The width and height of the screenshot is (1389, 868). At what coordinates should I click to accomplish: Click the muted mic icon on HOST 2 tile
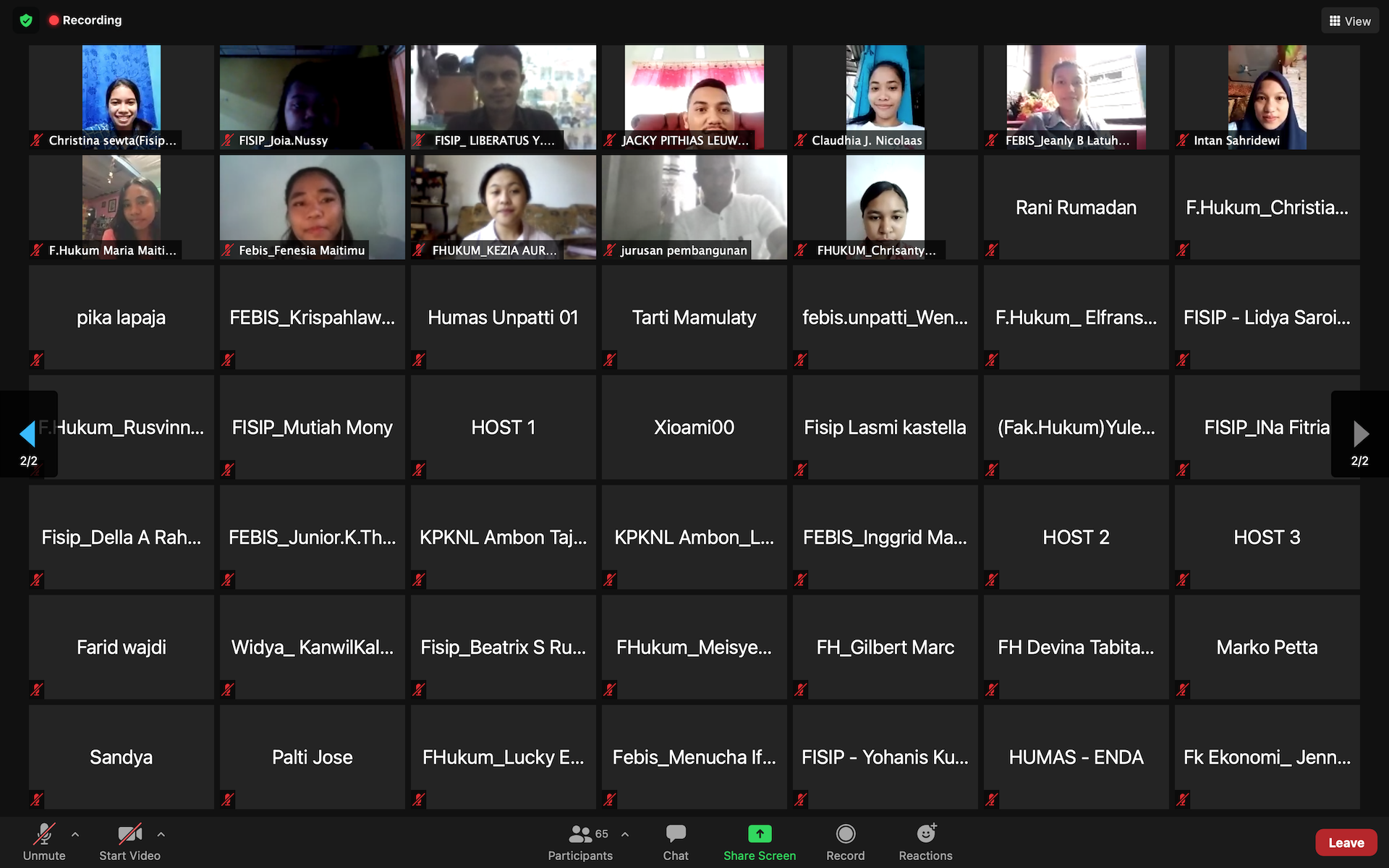click(991, 579)
